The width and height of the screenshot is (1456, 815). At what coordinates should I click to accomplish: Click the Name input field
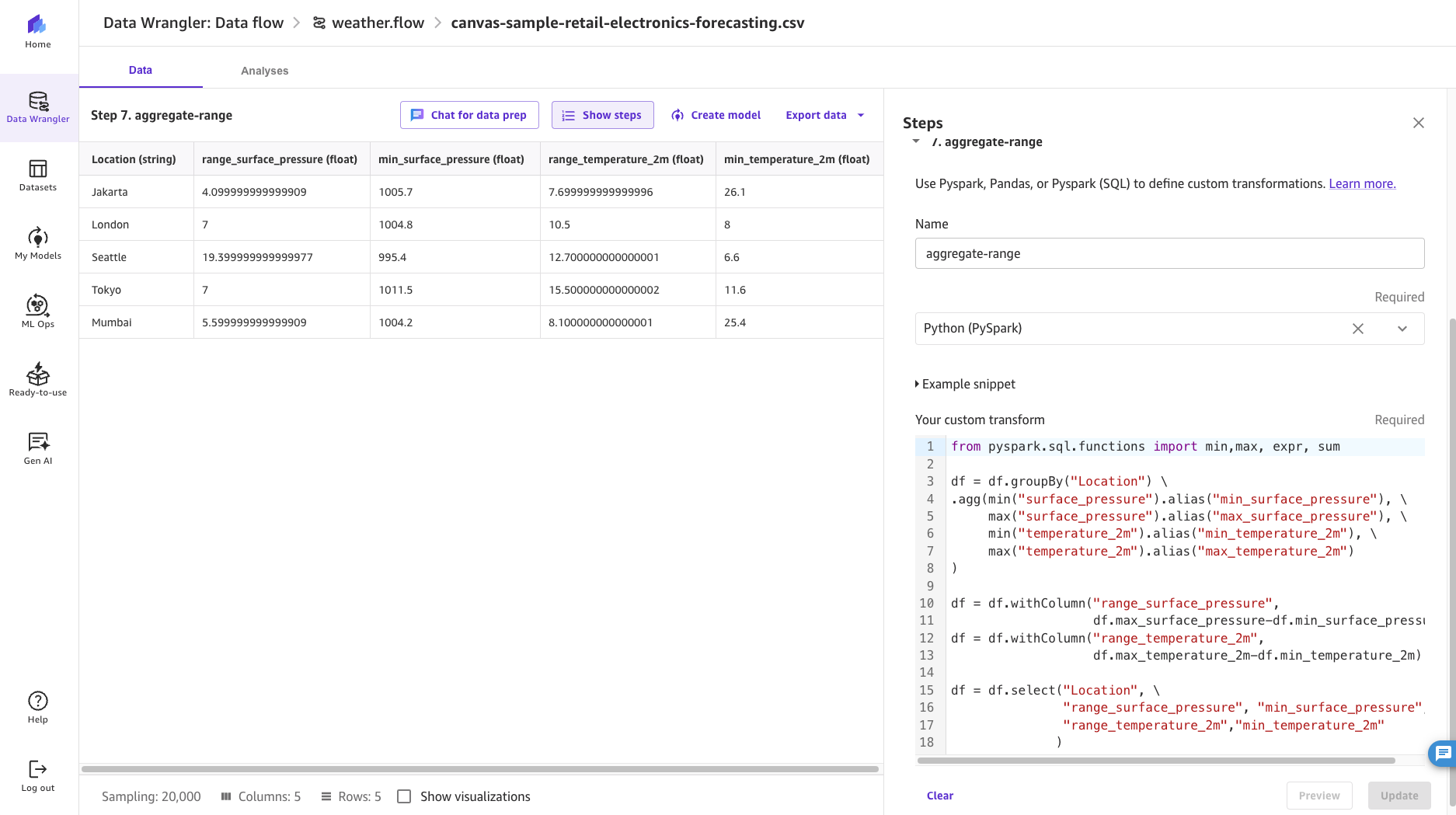coord(1169,253)
